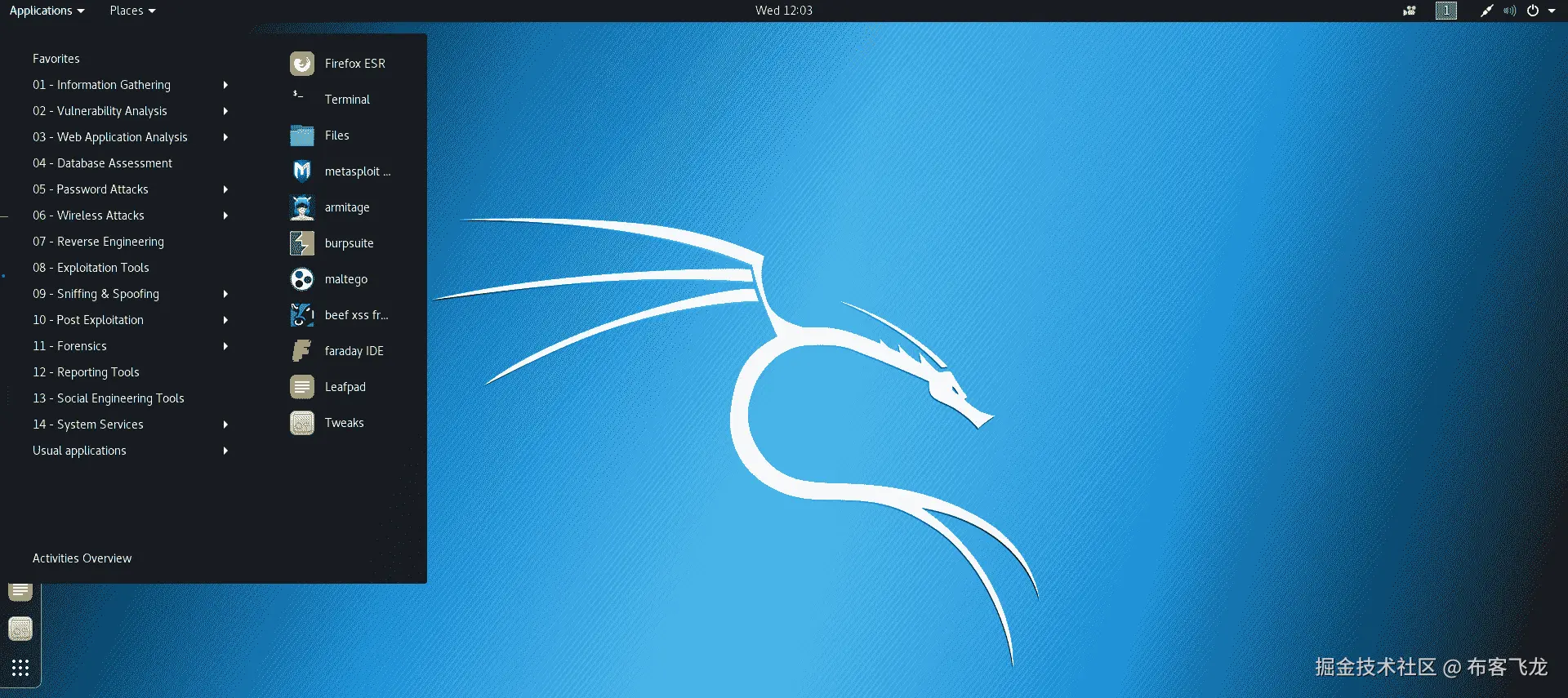Select 12 - Reporting Tools
The image size is (1568, 698).
pos(86,372)
